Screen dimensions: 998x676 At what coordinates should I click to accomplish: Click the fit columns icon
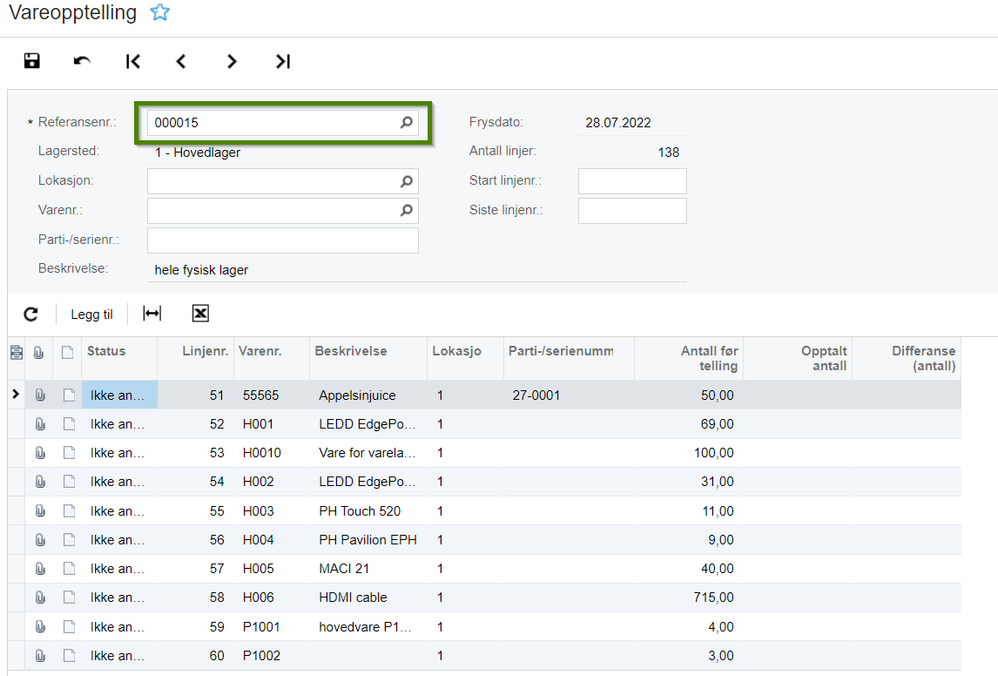click(152, 313)
